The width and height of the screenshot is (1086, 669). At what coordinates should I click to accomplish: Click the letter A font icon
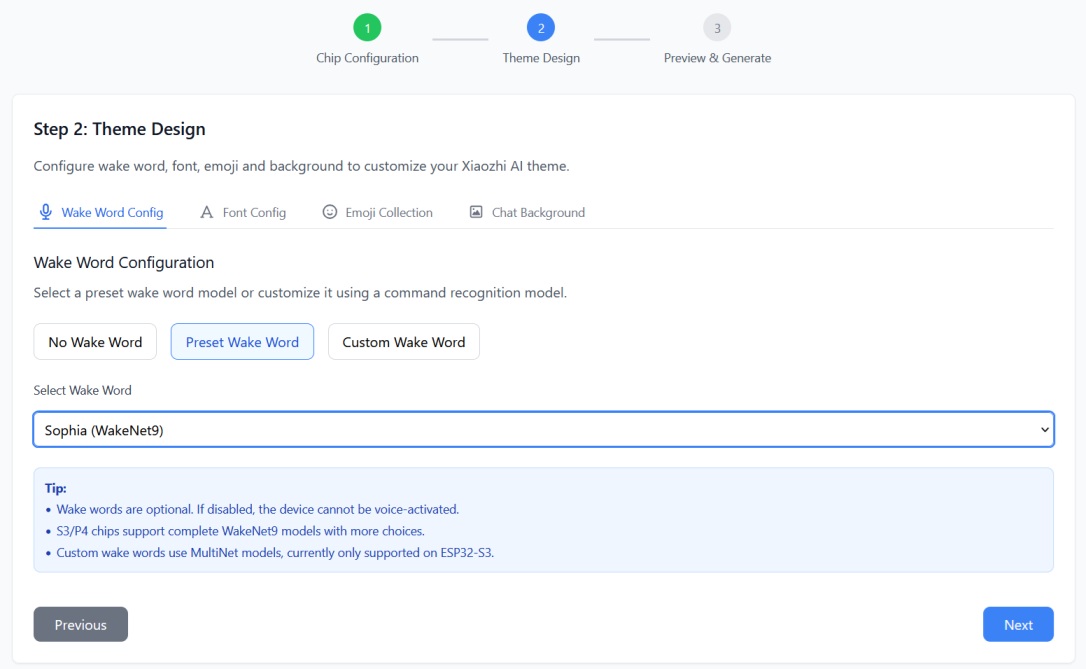click(x=207, y=212)
